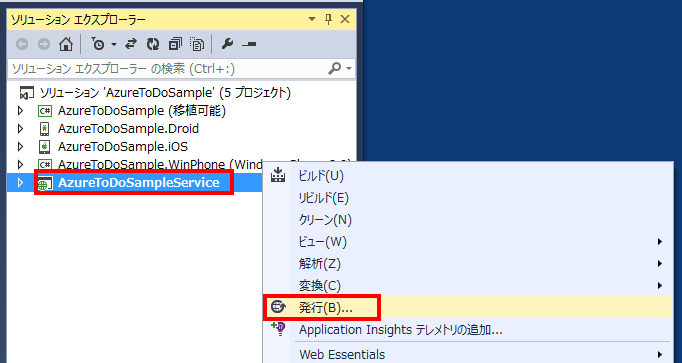Select AzureToDoSample (移植可能) project

(142, 111)
